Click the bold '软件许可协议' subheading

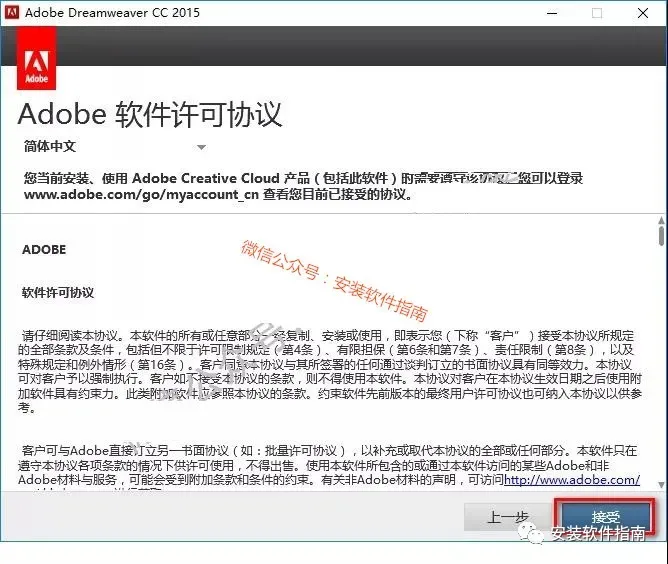click(58, 293)
